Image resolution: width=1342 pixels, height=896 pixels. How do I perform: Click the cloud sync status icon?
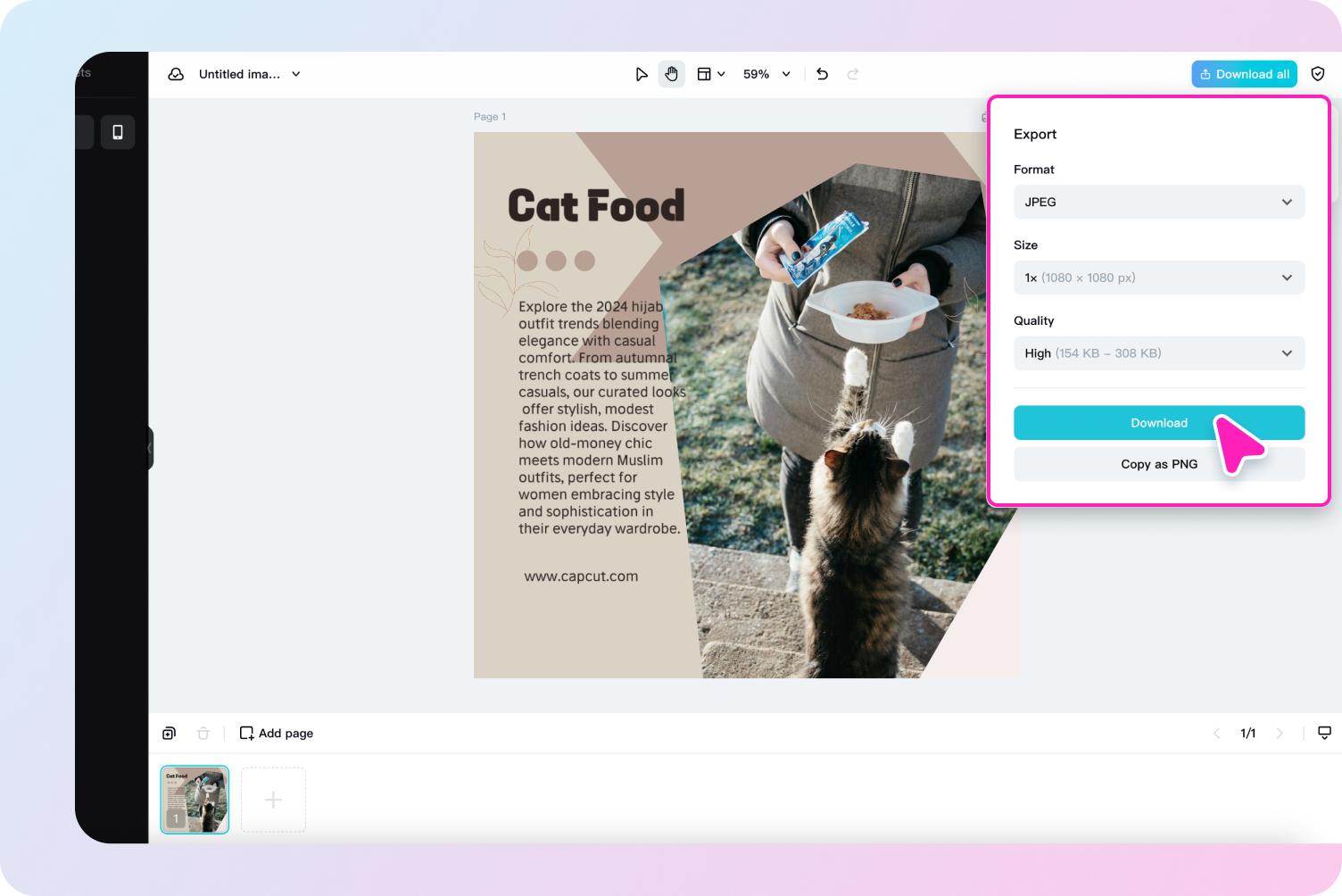[x=176, y=74]
